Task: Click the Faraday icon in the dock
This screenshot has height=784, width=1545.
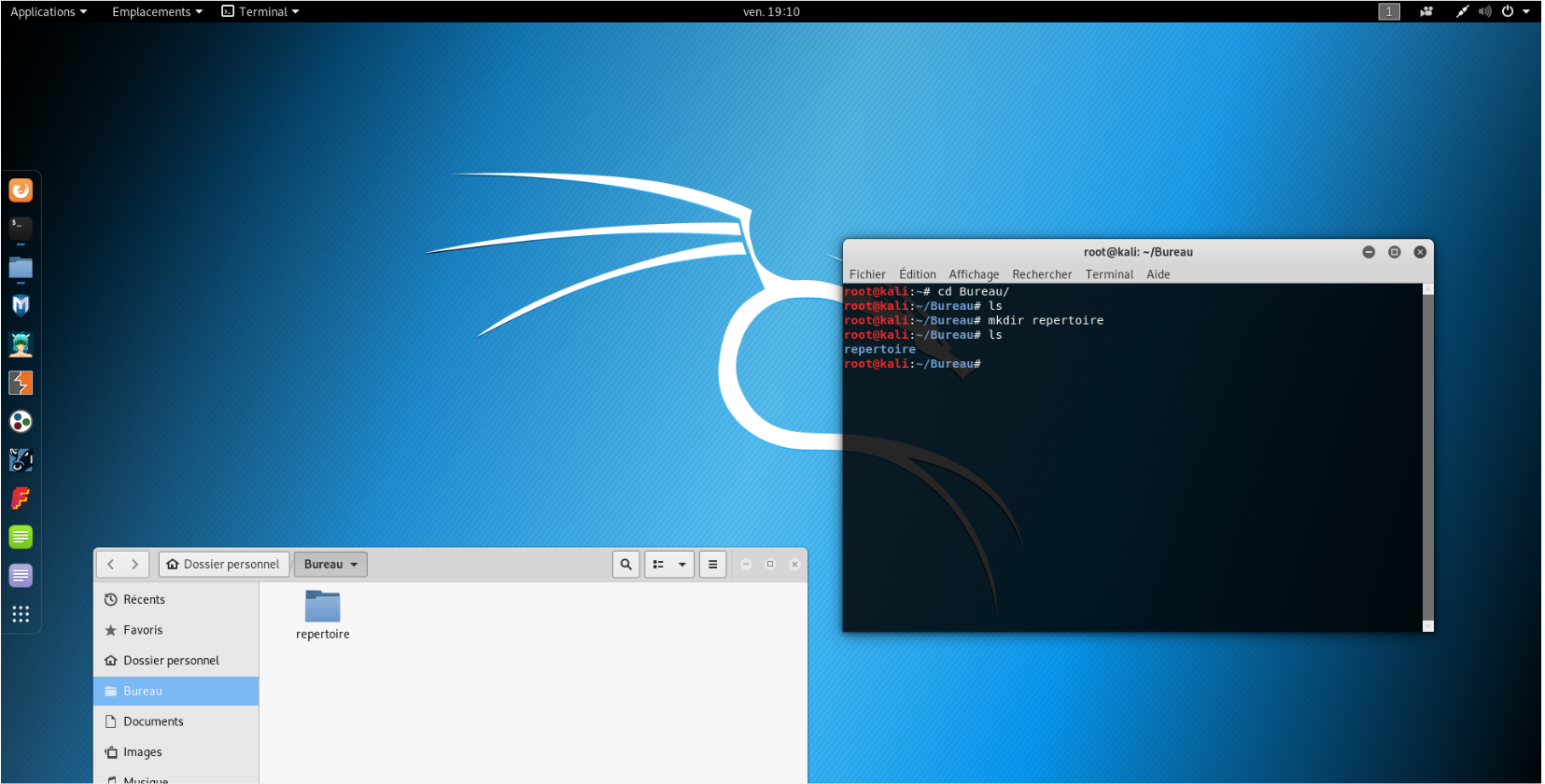Action: (21, 498)
